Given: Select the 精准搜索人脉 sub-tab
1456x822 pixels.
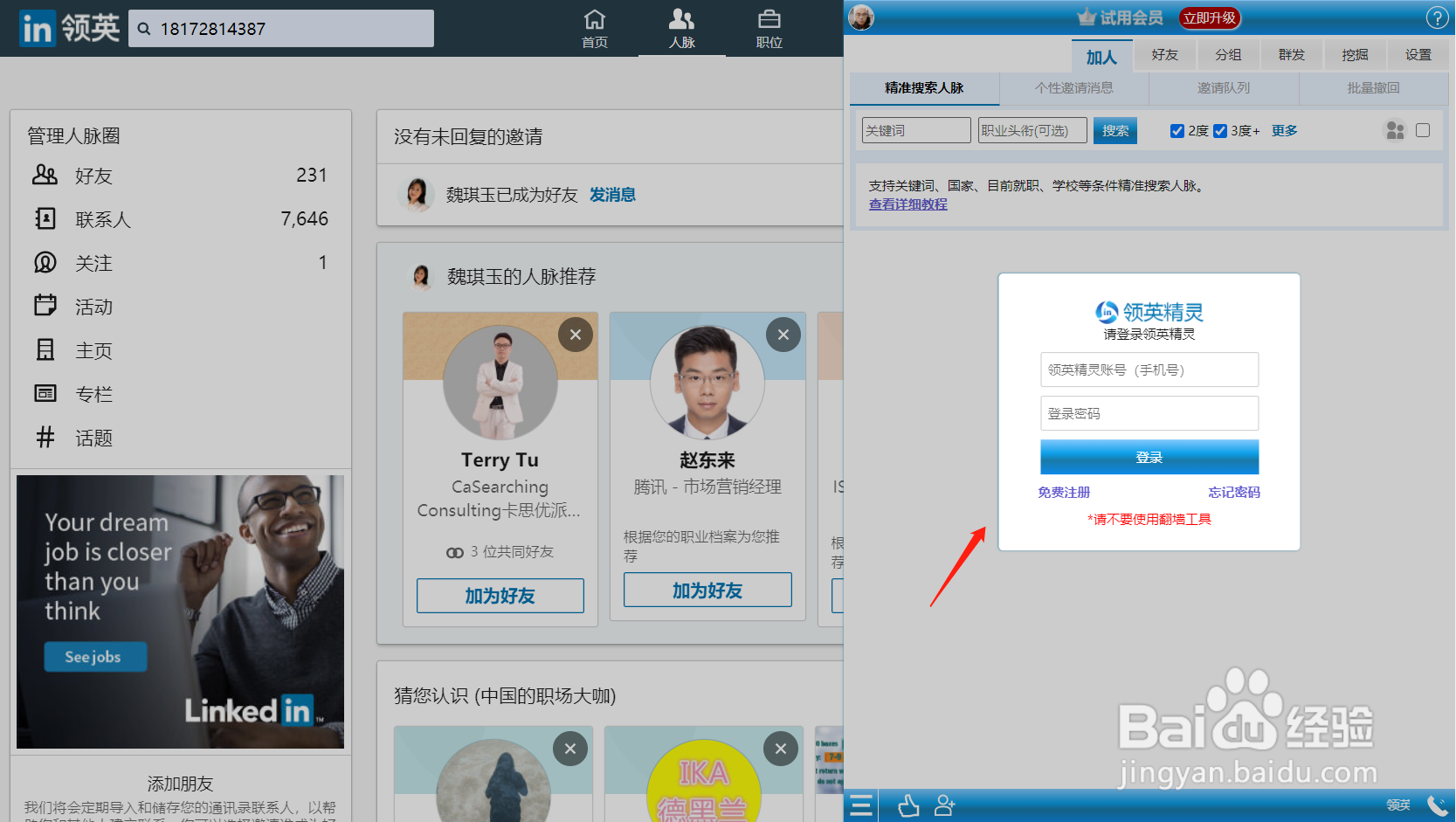Looking at the screenshot, I should pyautogui.click(x=924, y=88).
